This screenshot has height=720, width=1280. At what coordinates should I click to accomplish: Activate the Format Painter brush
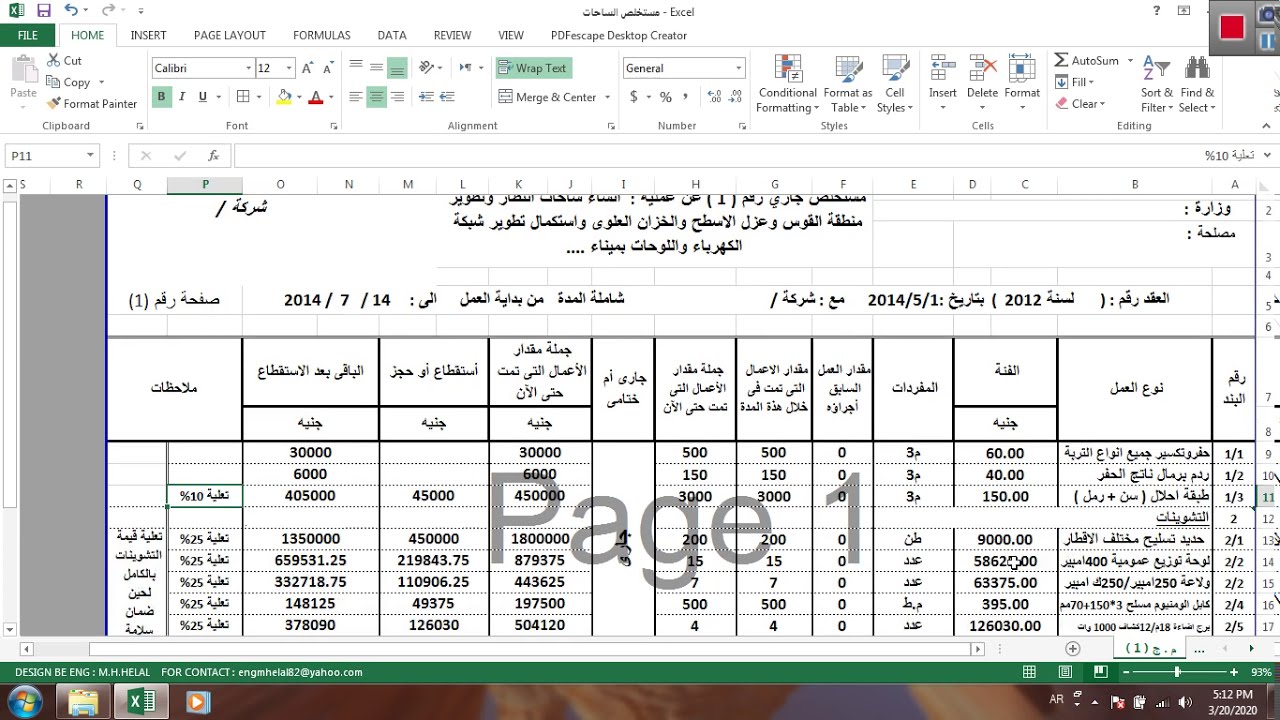[91, 104]
